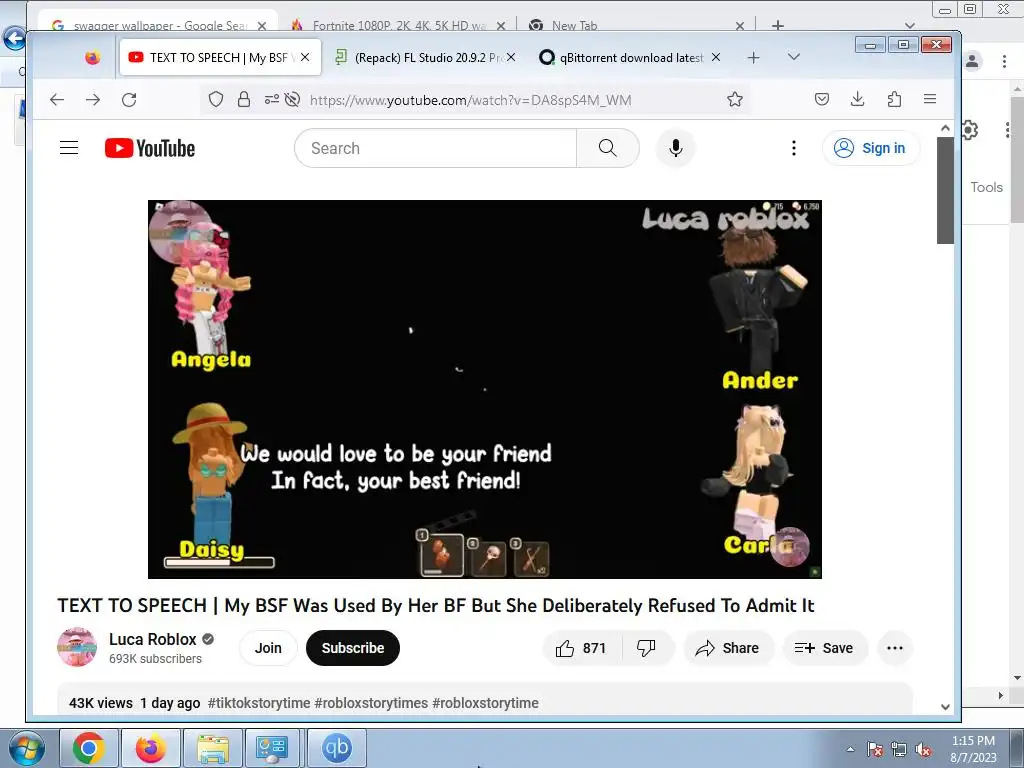
Task: Open YouTube guide sidebar menu
Action: pyautogui.click(x=69, y=148)
